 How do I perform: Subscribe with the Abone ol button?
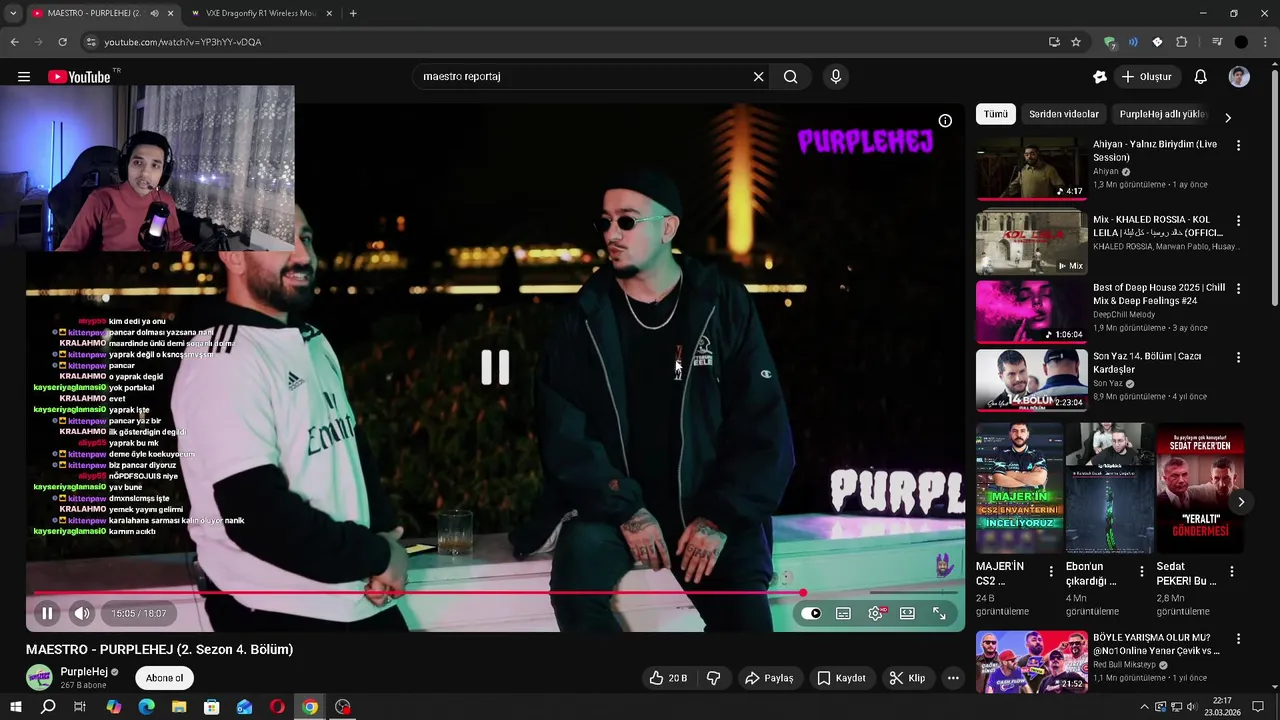coord(165,678)
